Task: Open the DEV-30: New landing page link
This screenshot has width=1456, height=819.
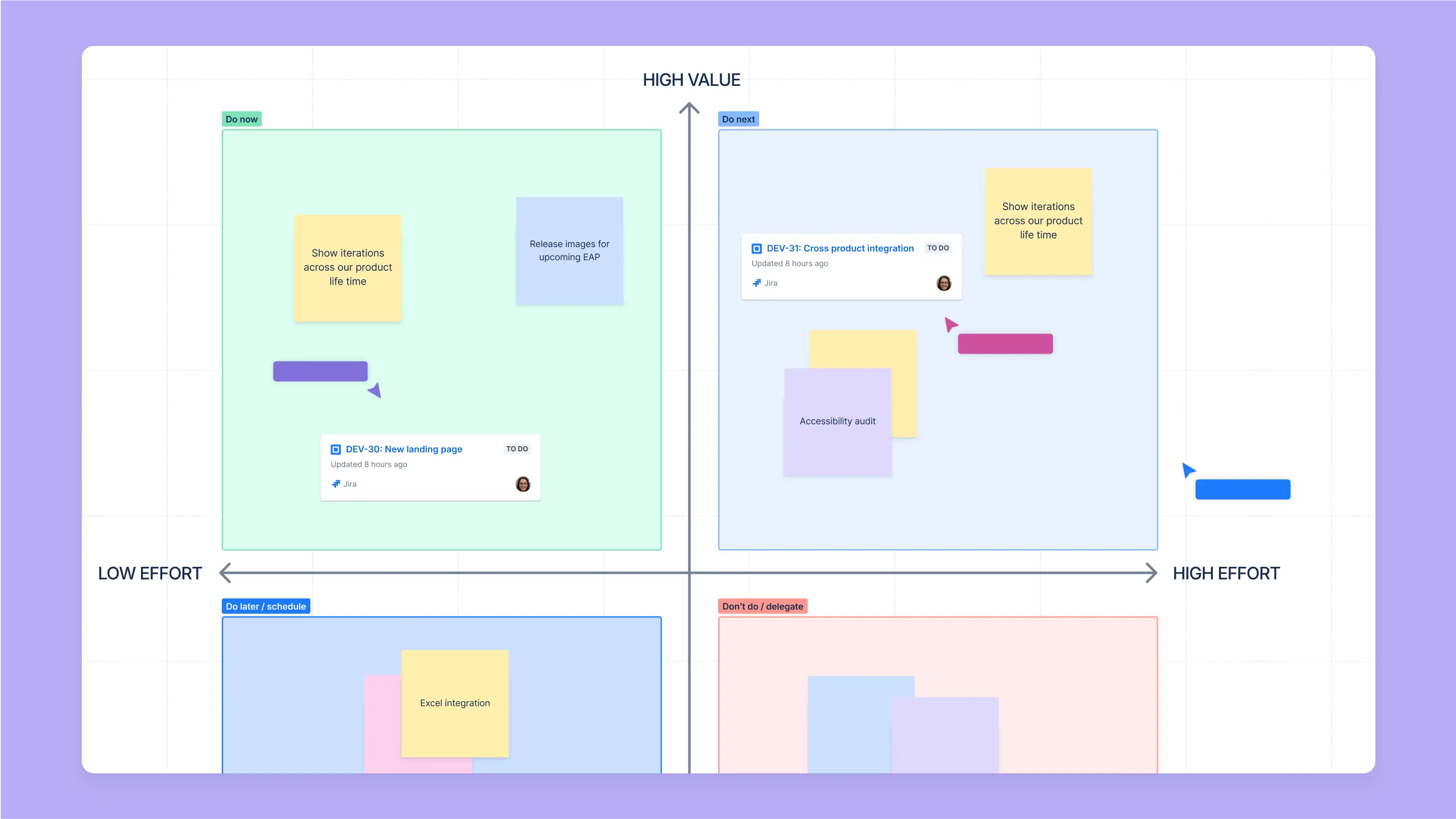Action: coord(404,449)
